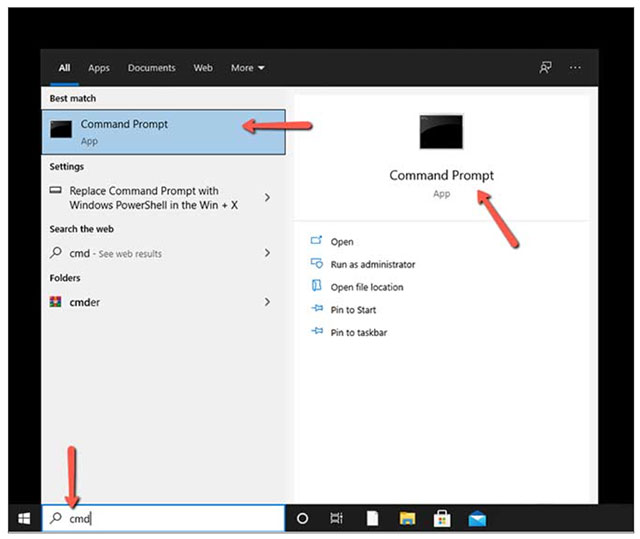Switch to the Documents tab
Viewport: 640px width, 539px height.
pos(151,68)
